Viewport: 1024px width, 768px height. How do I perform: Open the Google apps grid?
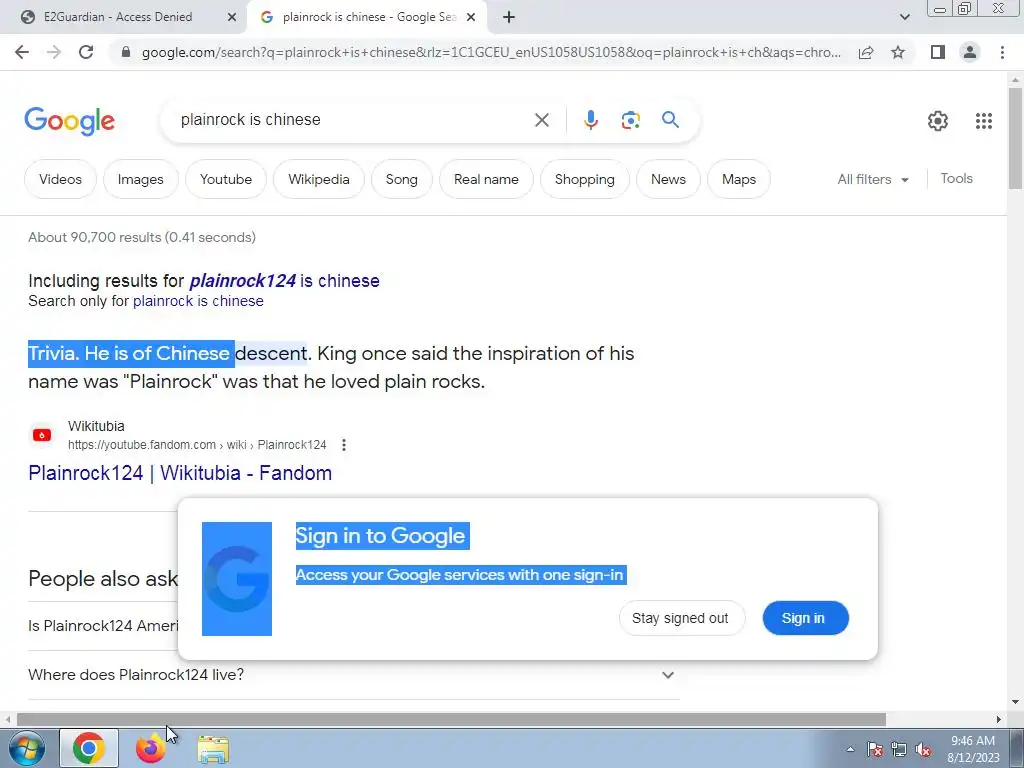point(984,121)
